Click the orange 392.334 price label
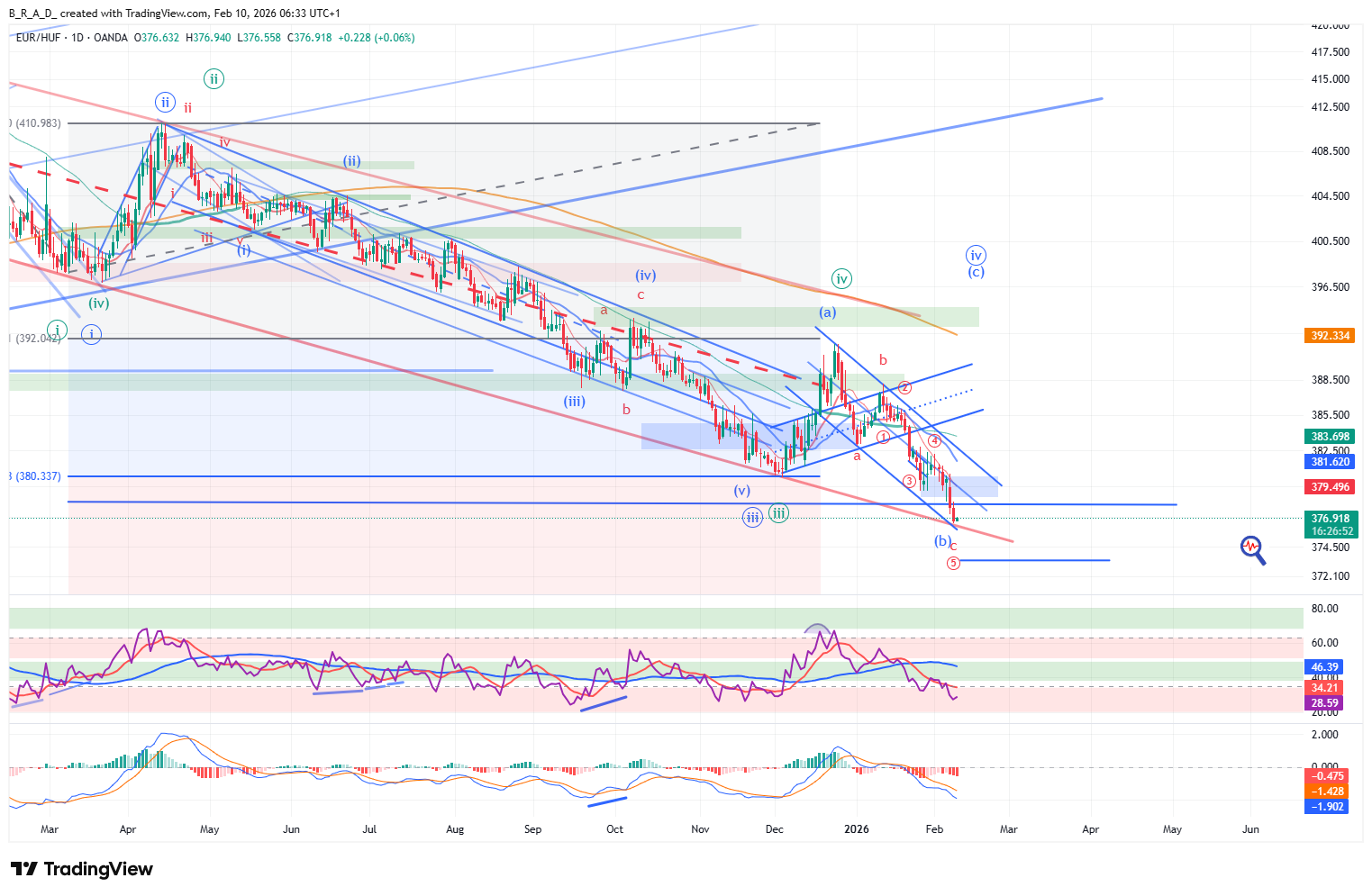1372x896 pixels. [1330, 336]
